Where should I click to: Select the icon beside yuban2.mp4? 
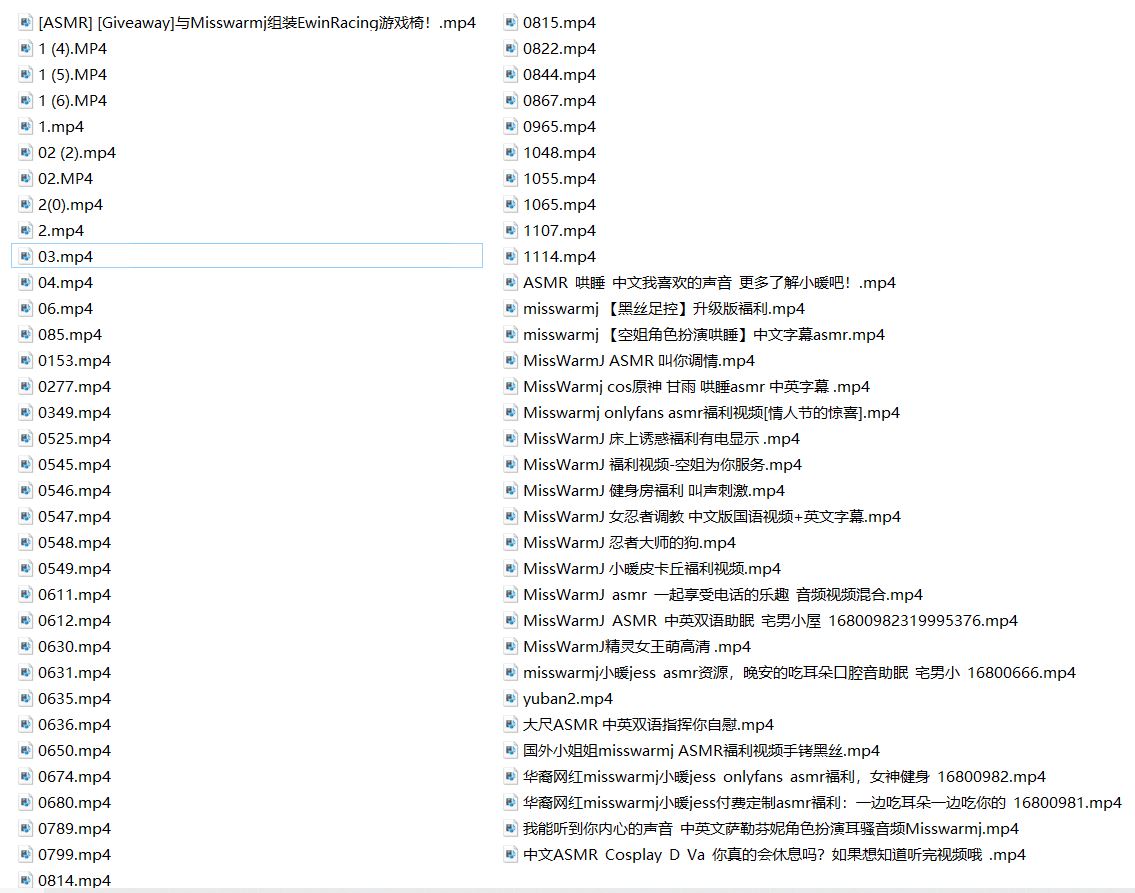tap(510, 698)
